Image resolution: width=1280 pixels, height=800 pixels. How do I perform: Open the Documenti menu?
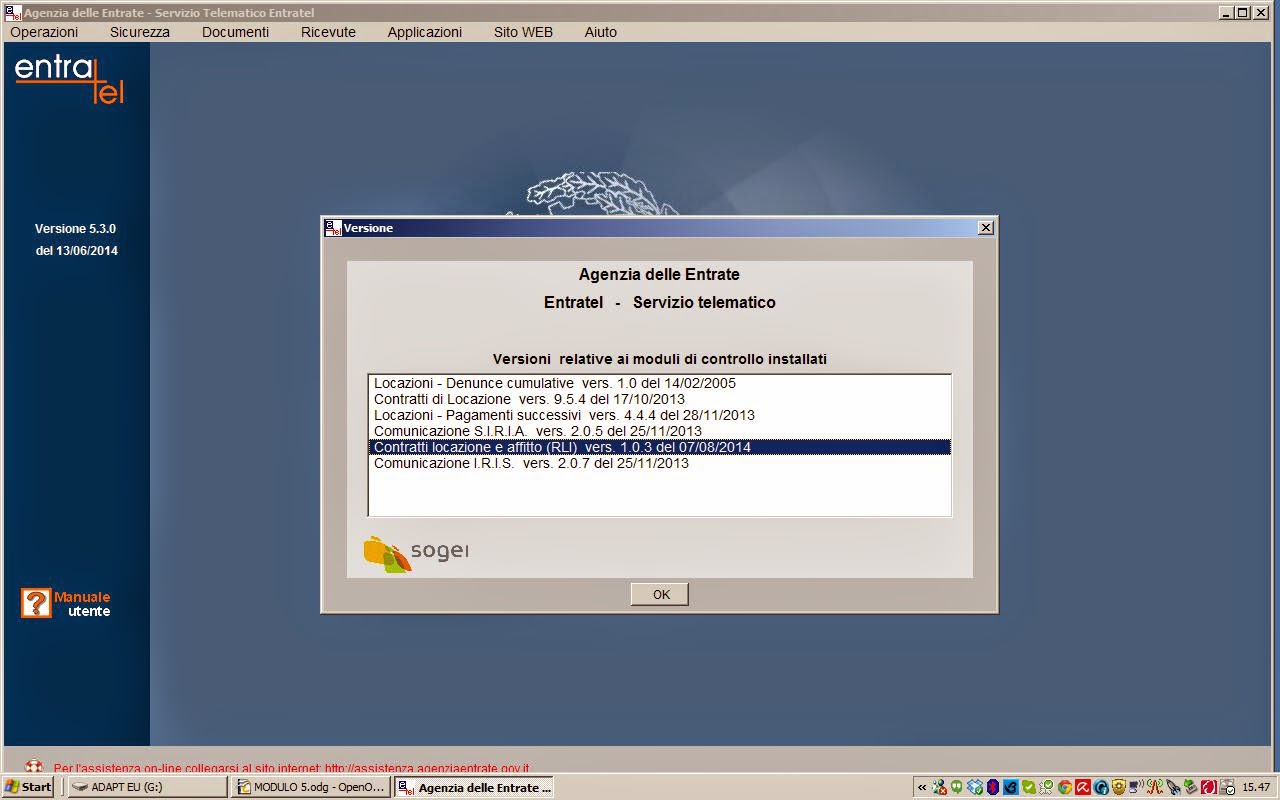(x=235, y=32)
